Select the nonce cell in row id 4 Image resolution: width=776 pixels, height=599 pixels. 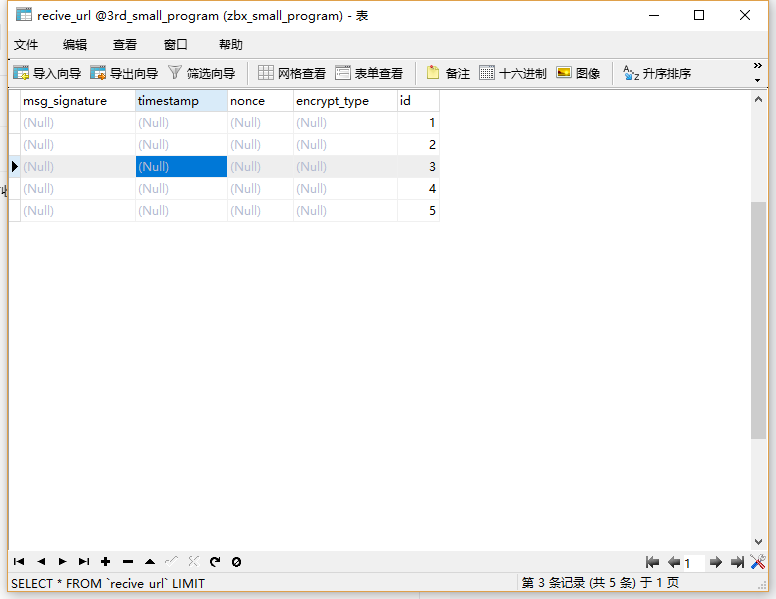(260, 189)
